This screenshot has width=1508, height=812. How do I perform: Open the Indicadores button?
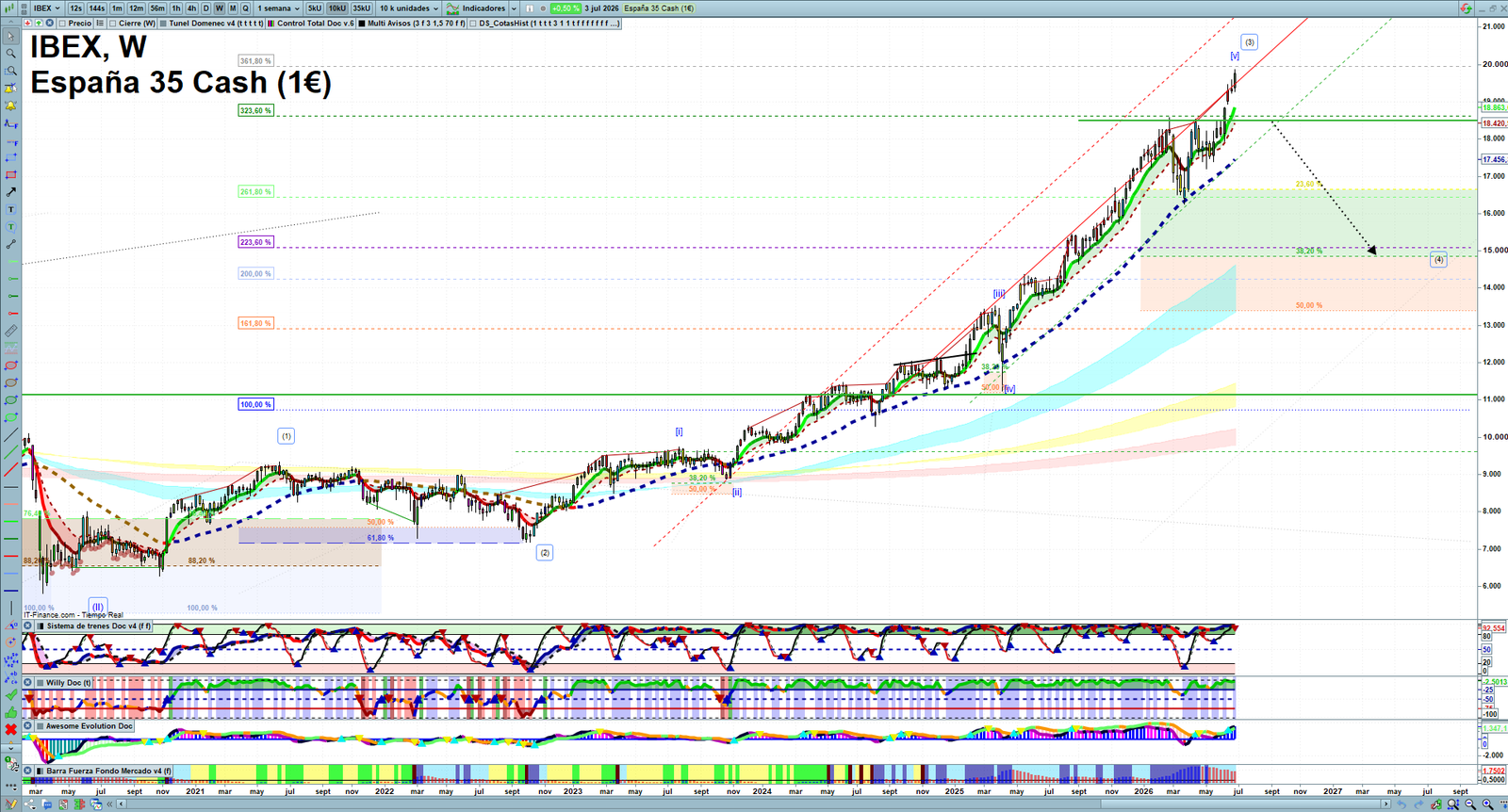[x=477, y=8]
